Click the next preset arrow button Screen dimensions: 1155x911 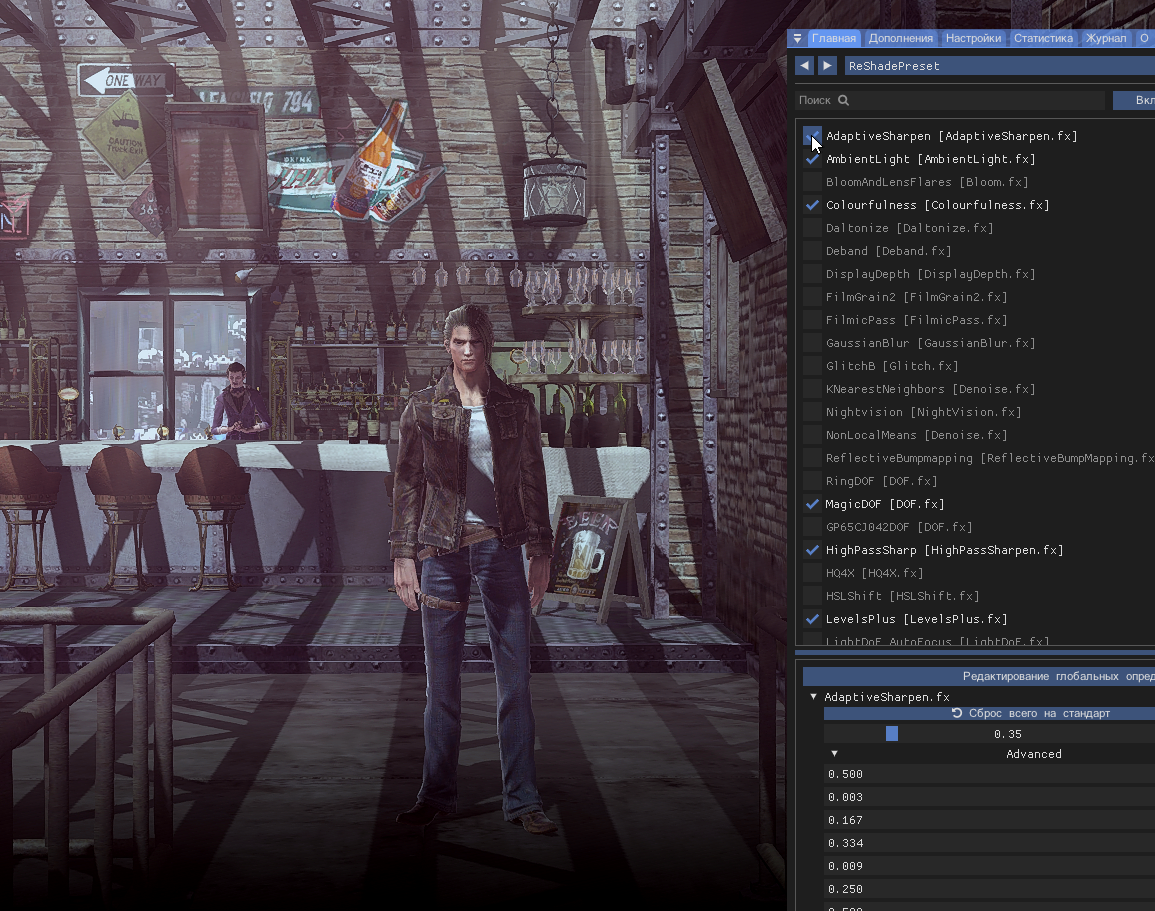point(827,66)
